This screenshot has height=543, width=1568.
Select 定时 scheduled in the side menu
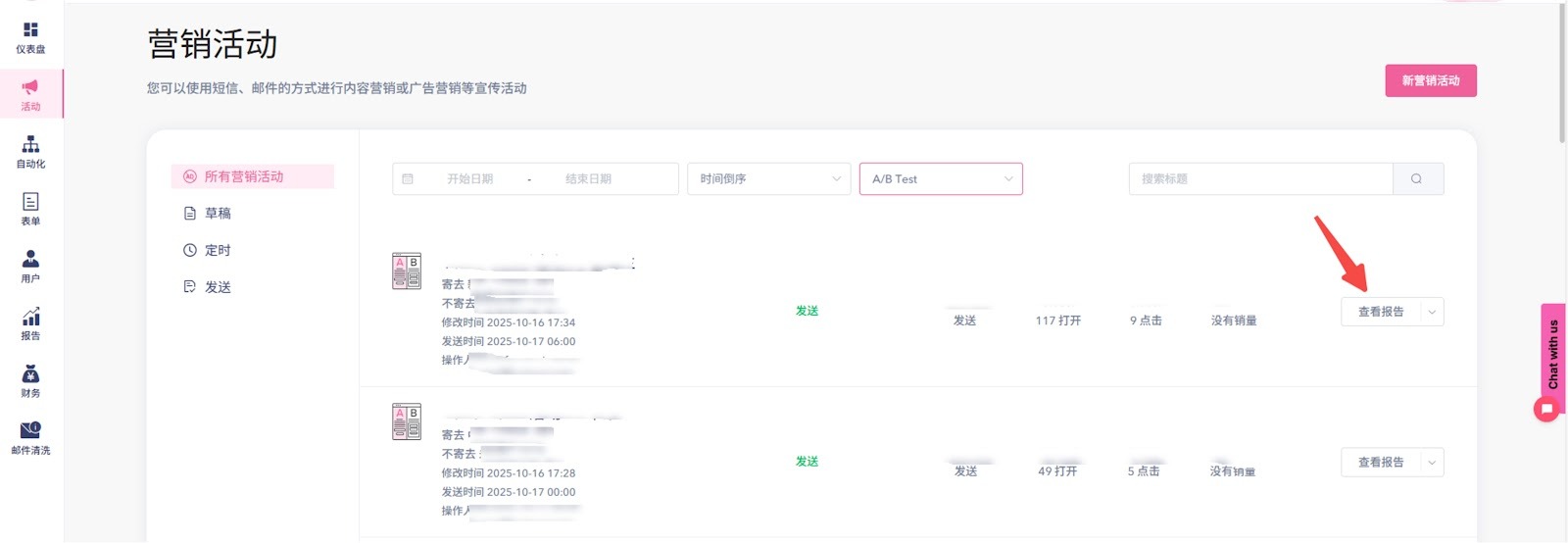pyautogui.click(x=218, y=251)
